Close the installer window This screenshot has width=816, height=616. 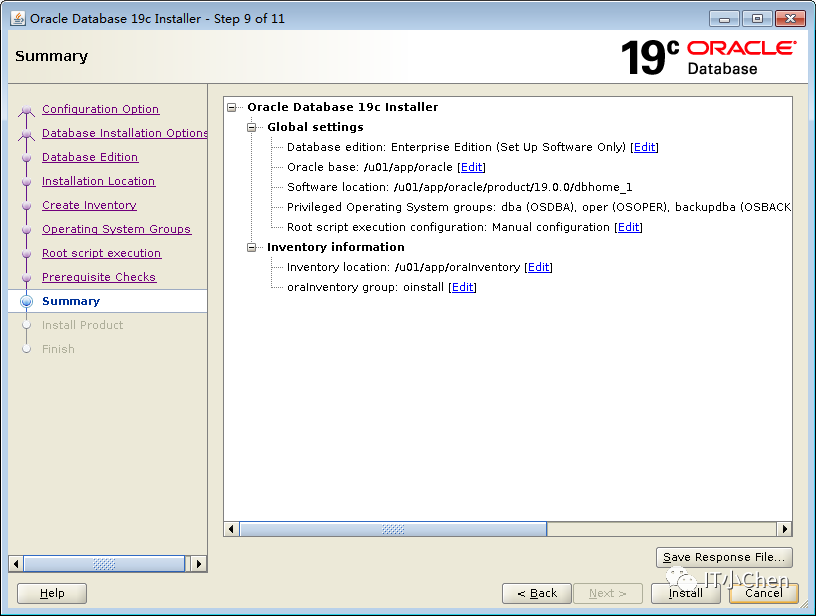(790, 19)
